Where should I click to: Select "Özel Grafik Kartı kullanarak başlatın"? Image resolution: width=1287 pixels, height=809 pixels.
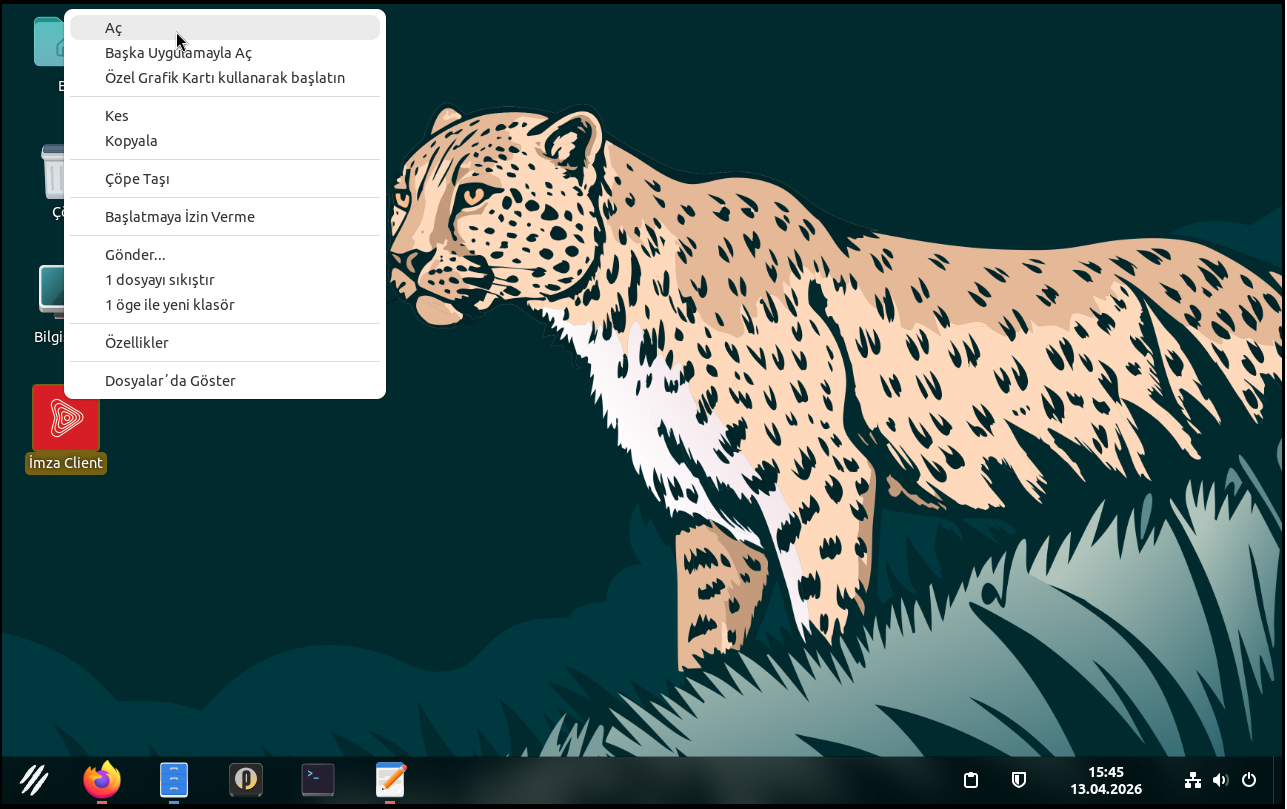[225, 78]
